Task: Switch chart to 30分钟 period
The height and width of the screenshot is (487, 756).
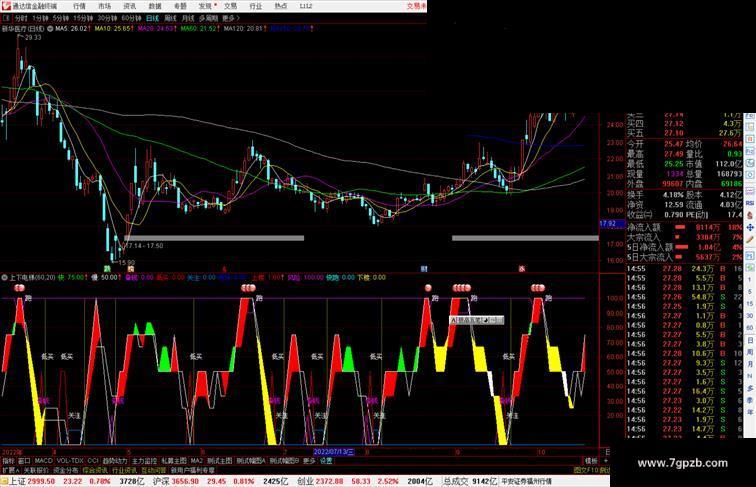Action: click(107, 18)
